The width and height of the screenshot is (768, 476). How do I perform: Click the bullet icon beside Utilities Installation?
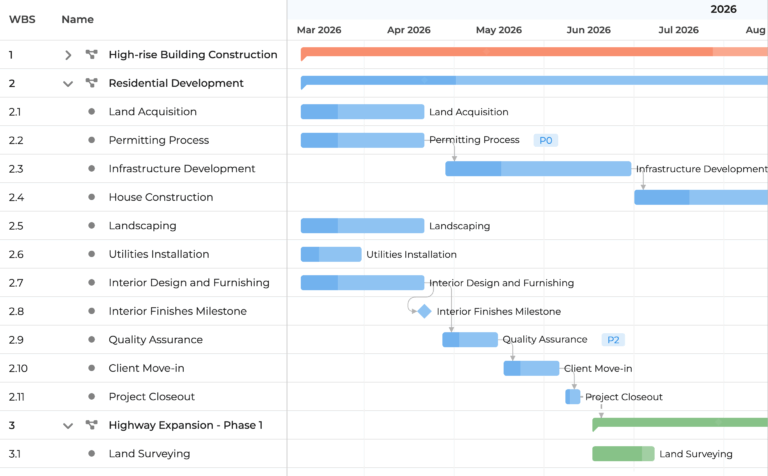92,255
